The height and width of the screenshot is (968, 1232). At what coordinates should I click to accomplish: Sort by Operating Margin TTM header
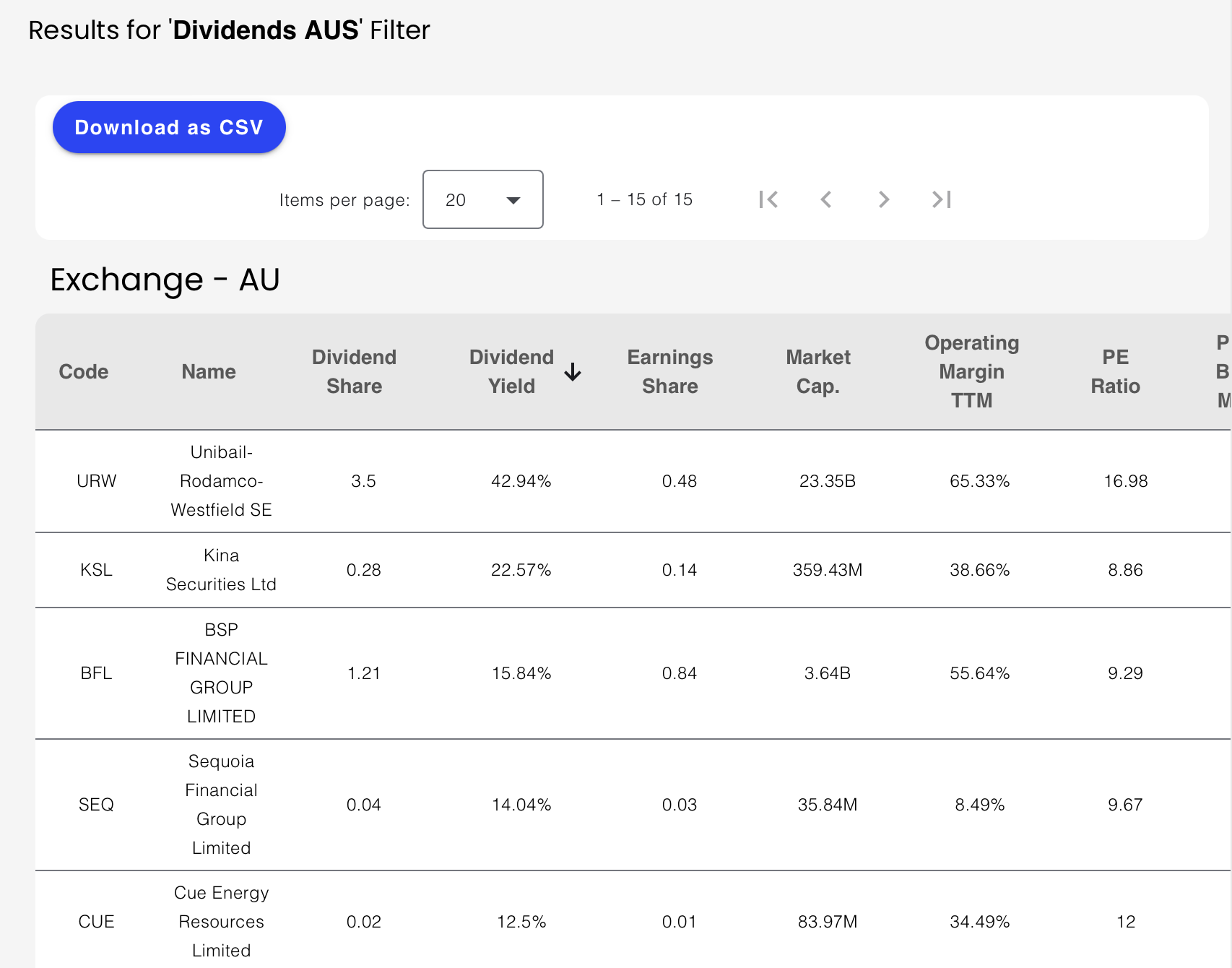(x=971, y=372)
